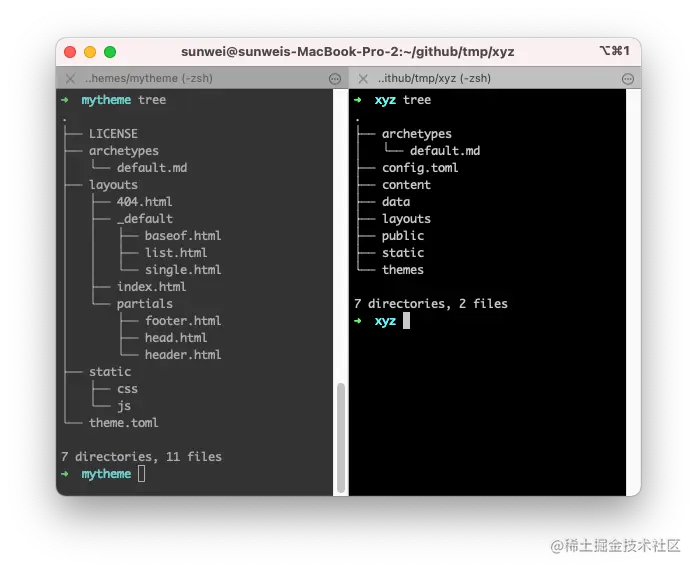Click head.html entry
The image size is (697, 570).
point(176,338)
